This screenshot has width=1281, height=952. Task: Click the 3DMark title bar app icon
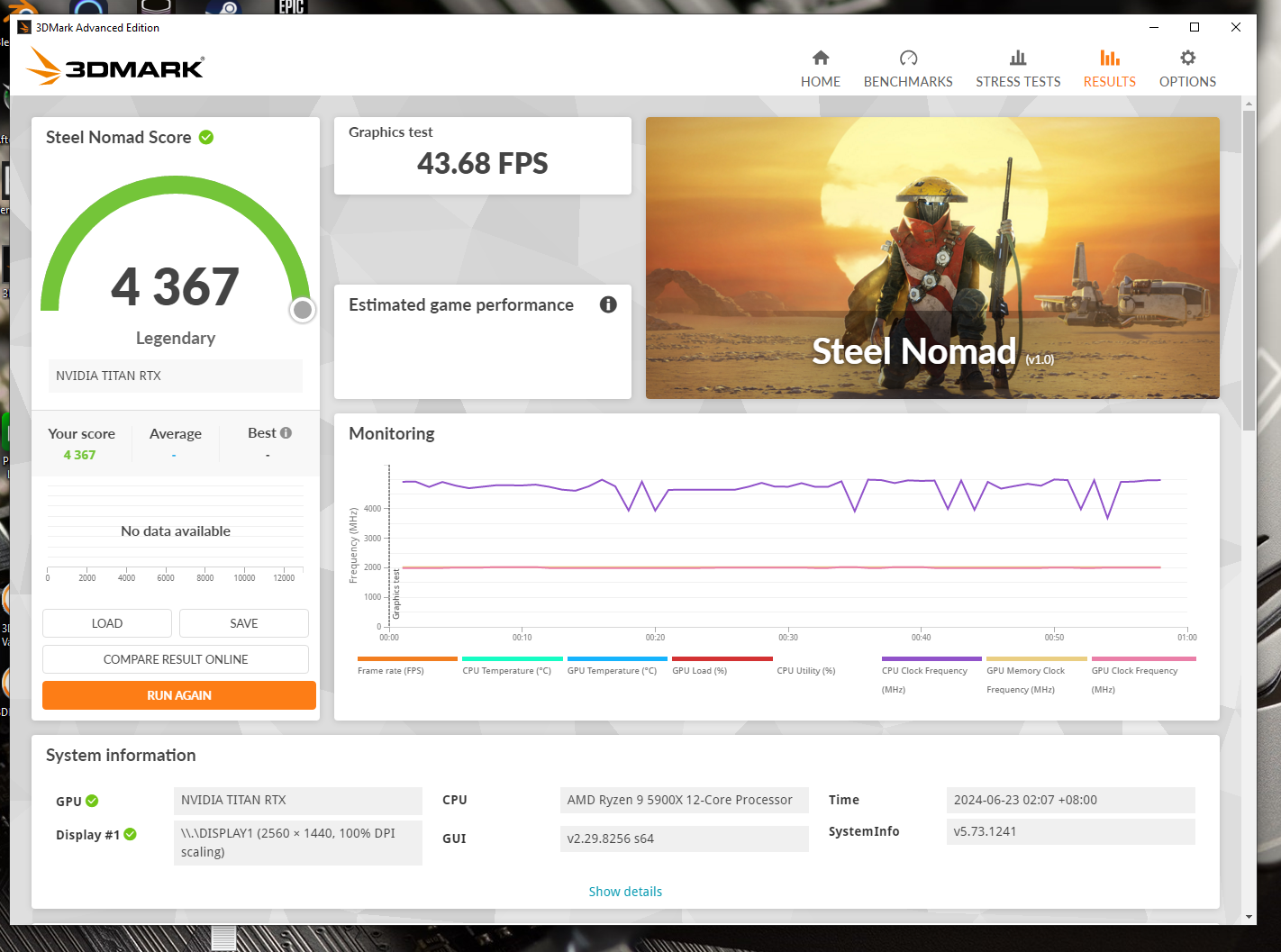(x=24, y=27)
